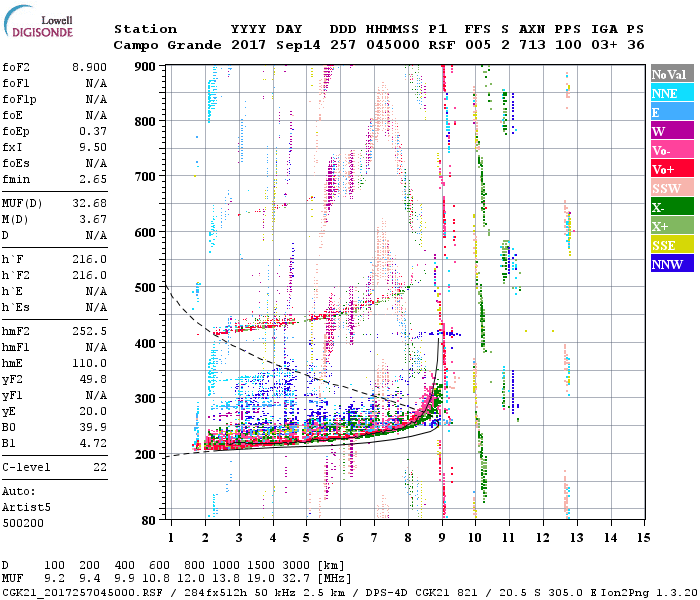This screenshot has width=700, height=600.
Task: Click the MUF 32.7 value in bottom table
Action: coord(296,579)
